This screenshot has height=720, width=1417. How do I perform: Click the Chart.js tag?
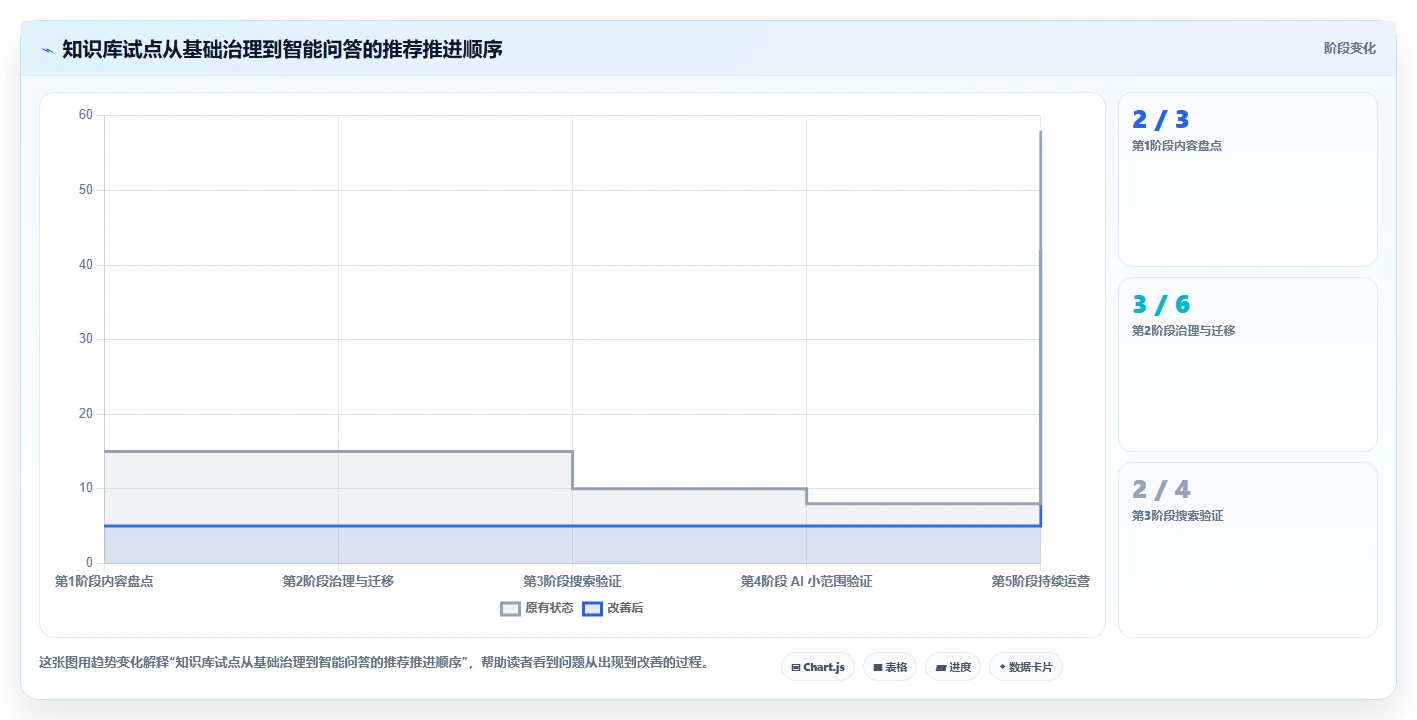click(818, 667)
